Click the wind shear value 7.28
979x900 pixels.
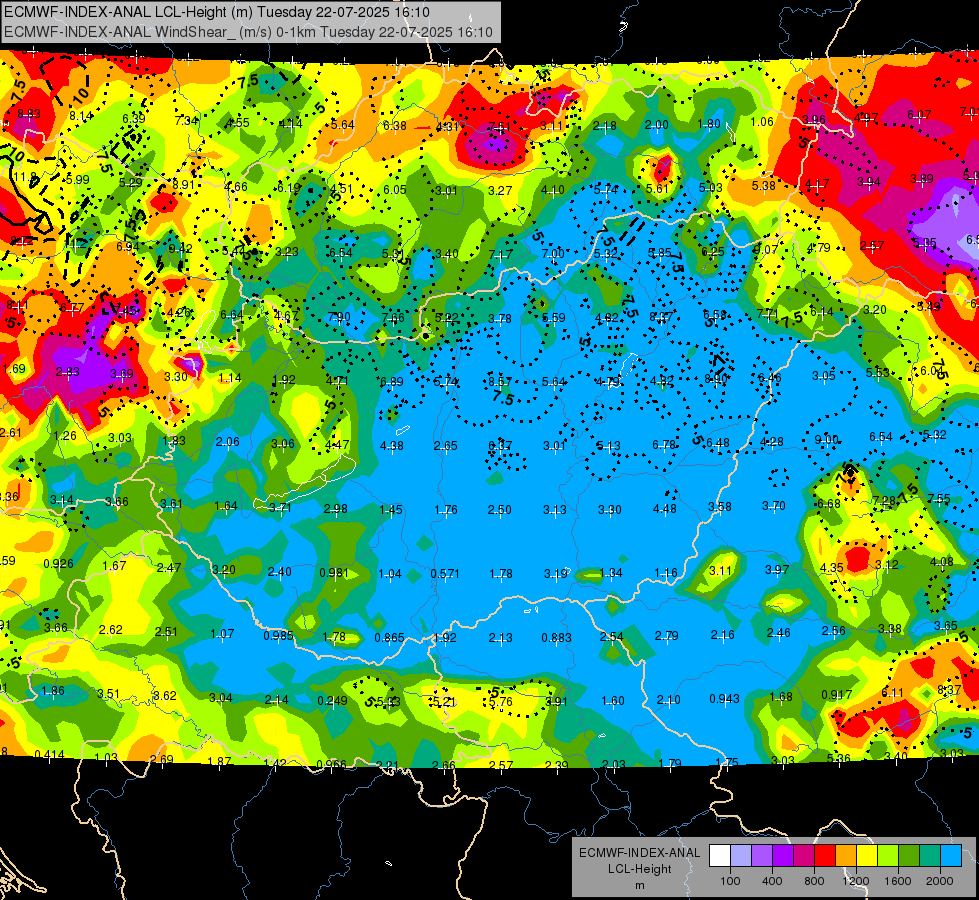pos(884,500)
